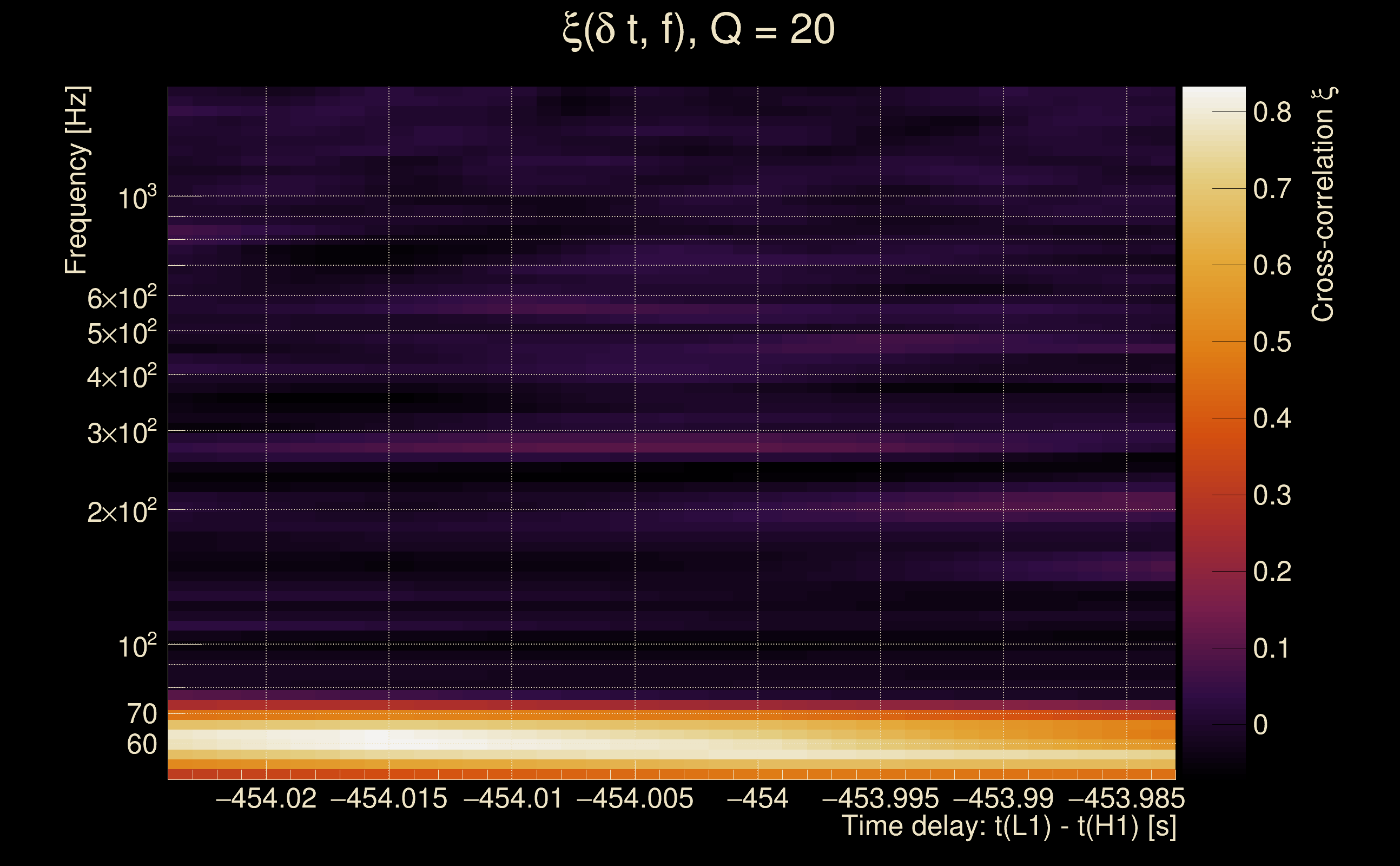Click the 0.8 tick on the colorbar

click(x=1272, y=112)
